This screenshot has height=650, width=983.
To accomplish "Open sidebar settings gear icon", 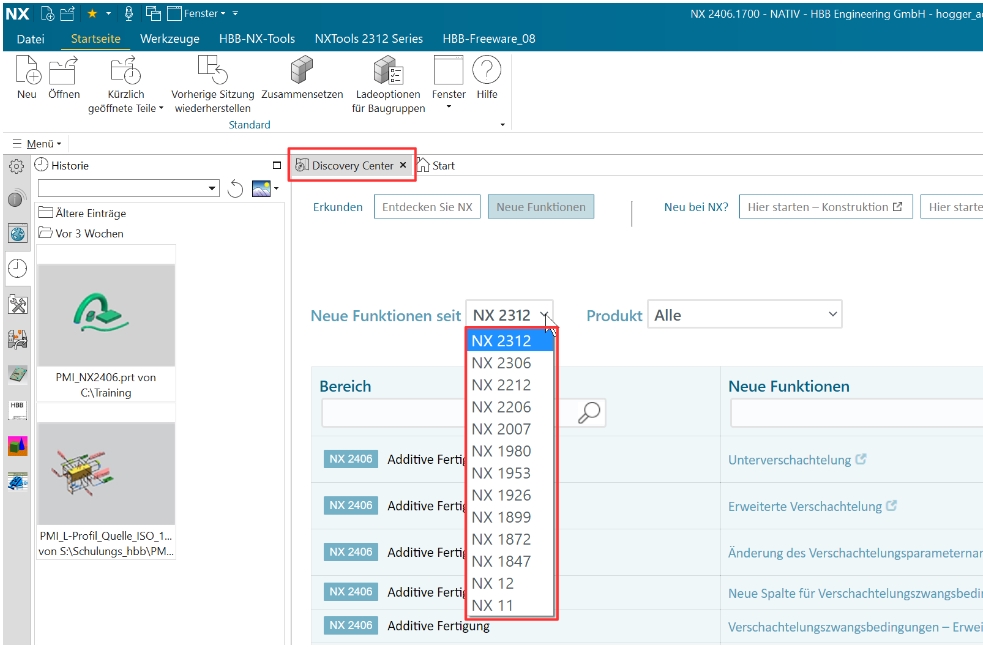I will coord(17,166).
